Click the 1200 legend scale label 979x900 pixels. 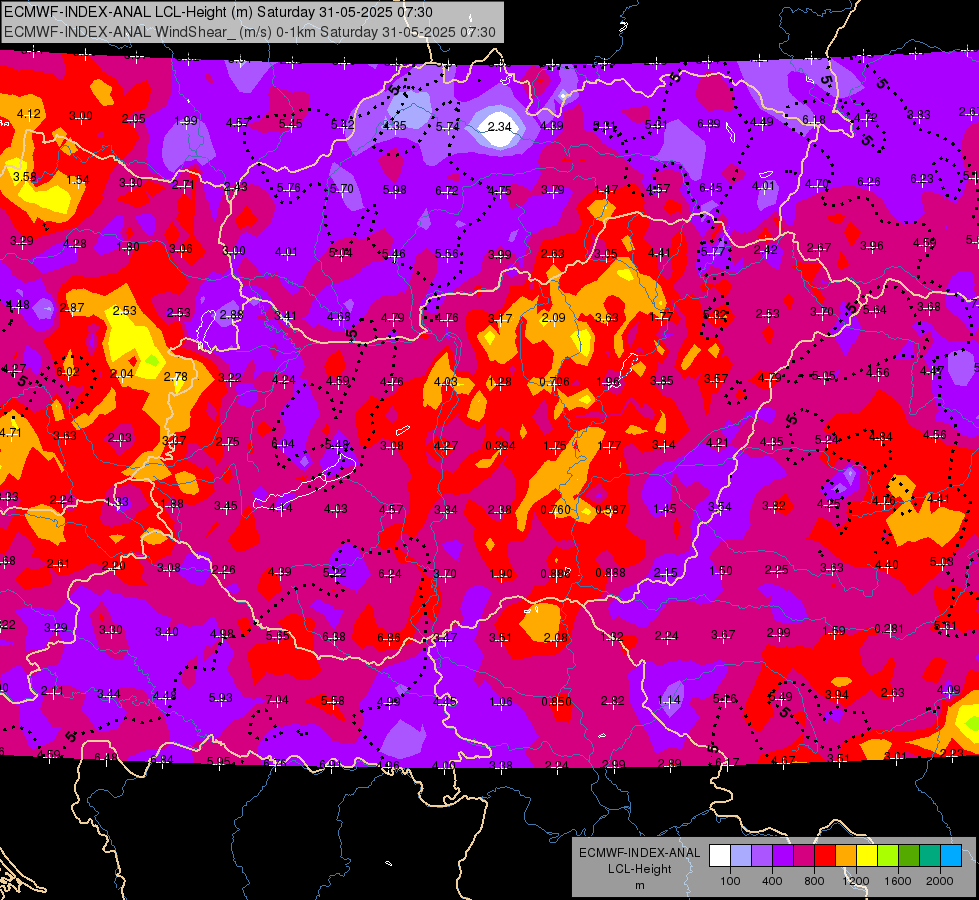tap(855, 881)
